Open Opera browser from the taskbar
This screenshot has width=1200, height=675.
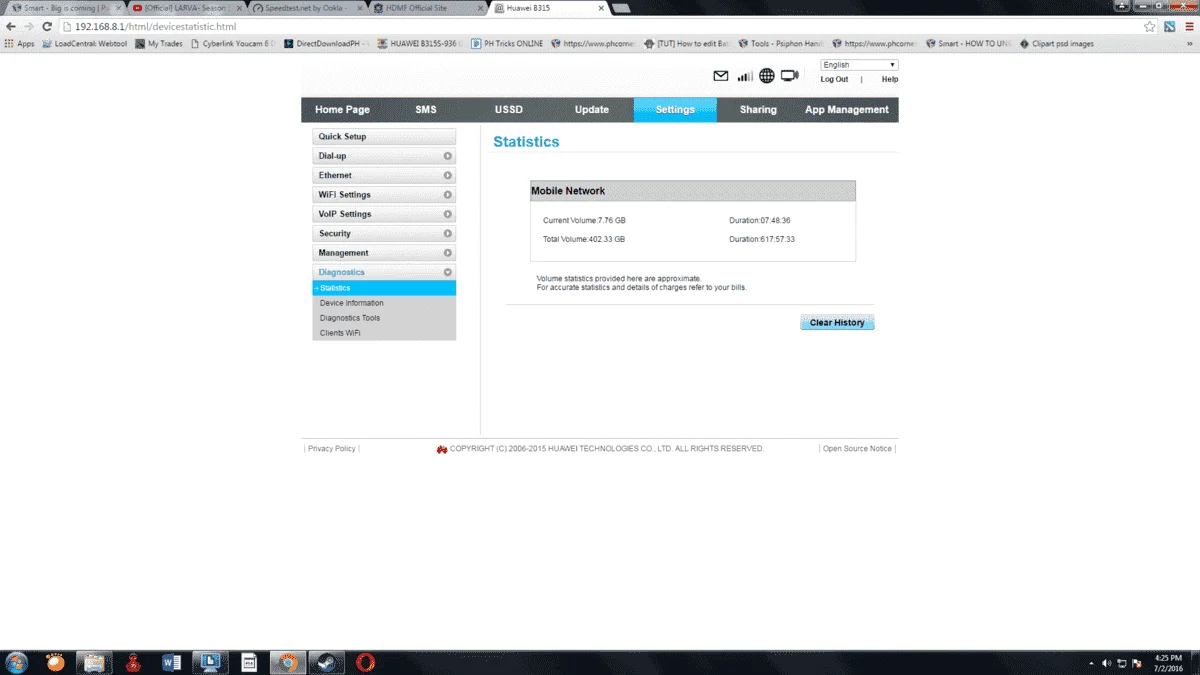tap(366, 662)
